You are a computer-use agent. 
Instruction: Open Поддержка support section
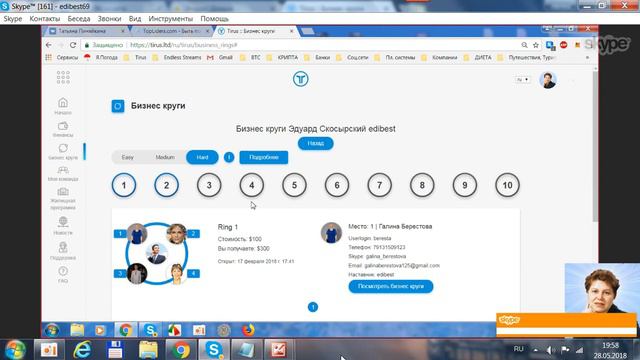click(x=63, y=251)
